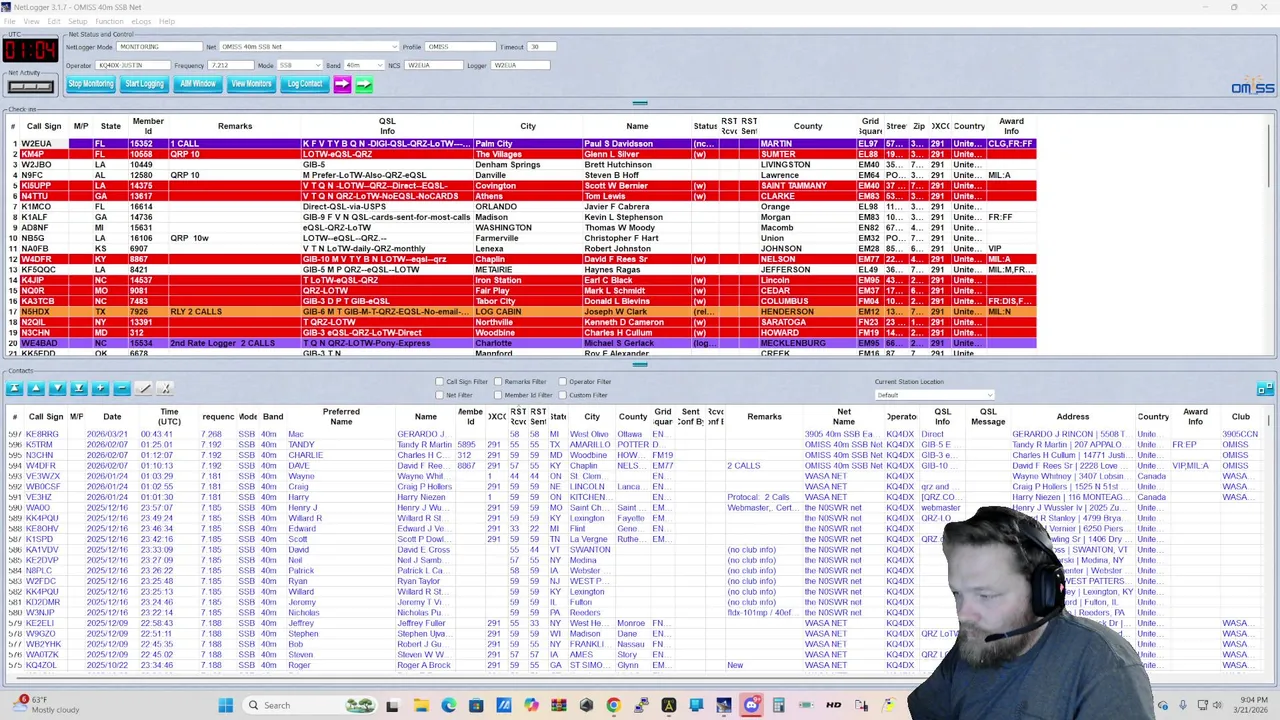1280x720 pixels.
Task: Open the HD app taskbar icon
Action: [833, 705]
